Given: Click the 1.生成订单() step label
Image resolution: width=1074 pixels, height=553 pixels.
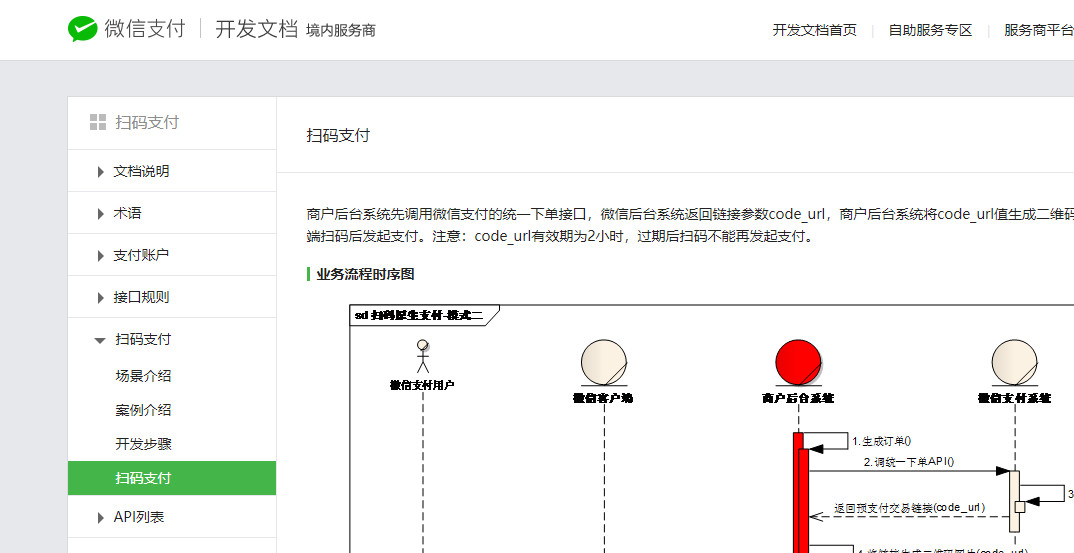Looking at the screenshot, I should [x=882, y=441].
